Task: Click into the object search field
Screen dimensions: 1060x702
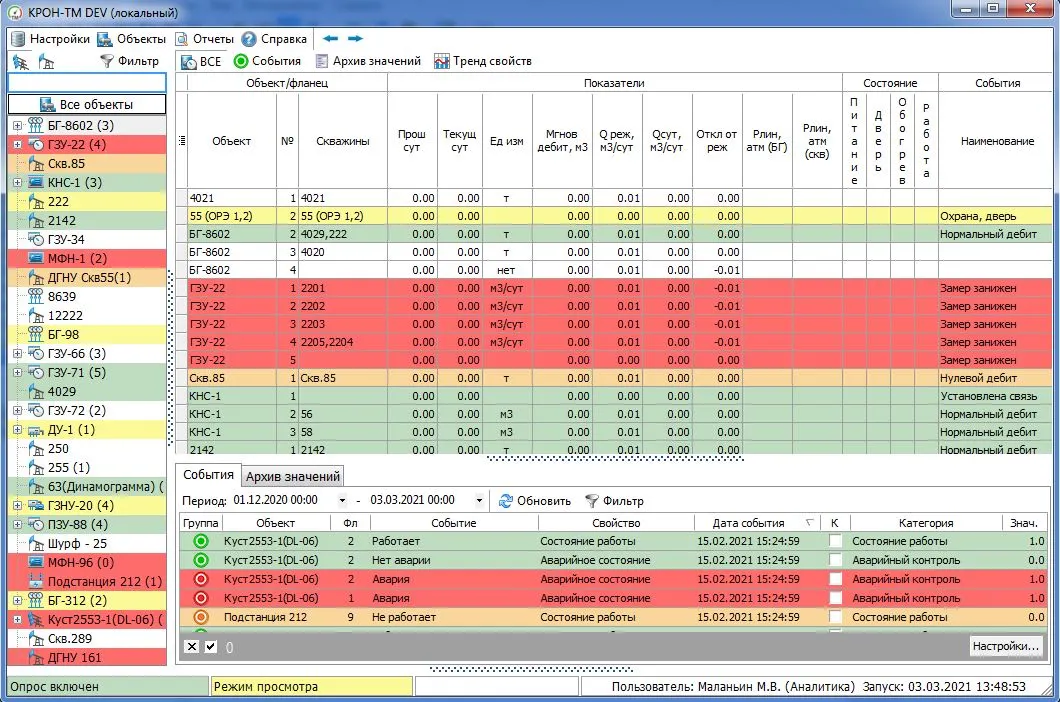Action: pyautogui.click(x=87, y=83)
